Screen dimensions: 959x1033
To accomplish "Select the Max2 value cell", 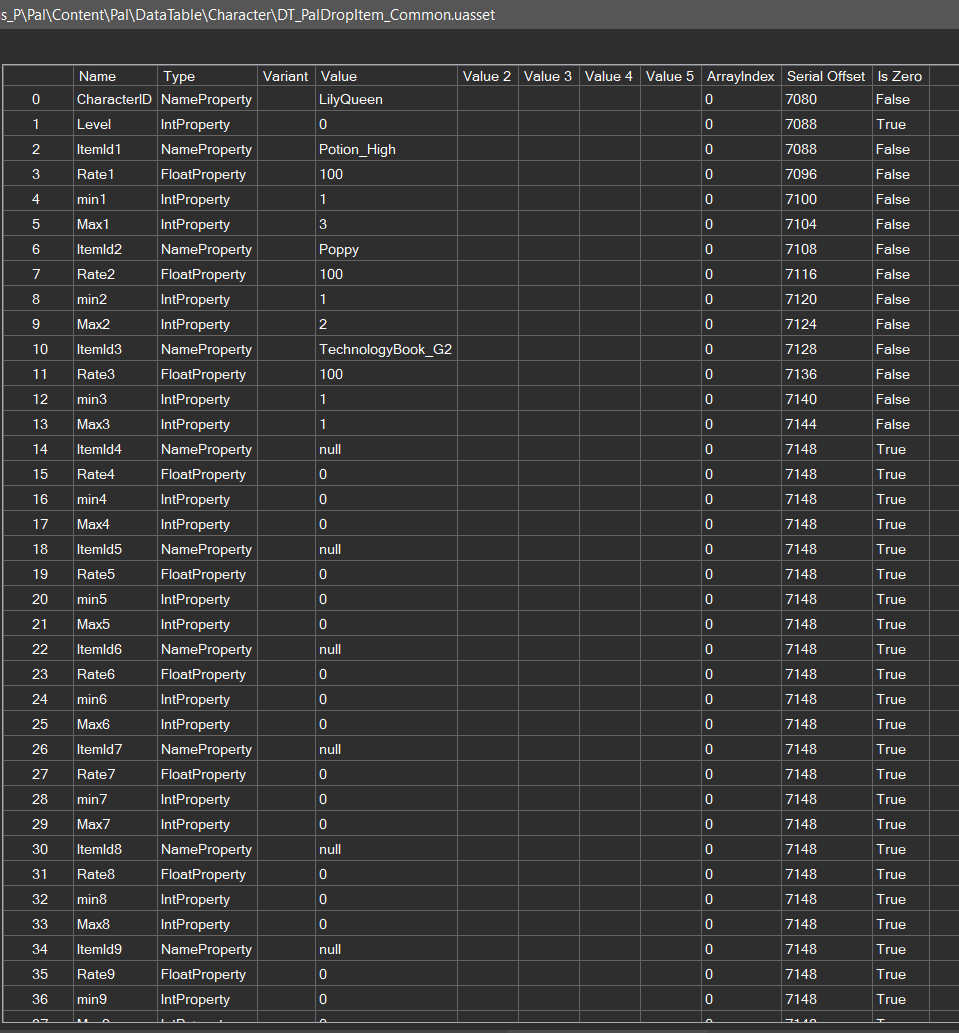I will pos(387,325).
